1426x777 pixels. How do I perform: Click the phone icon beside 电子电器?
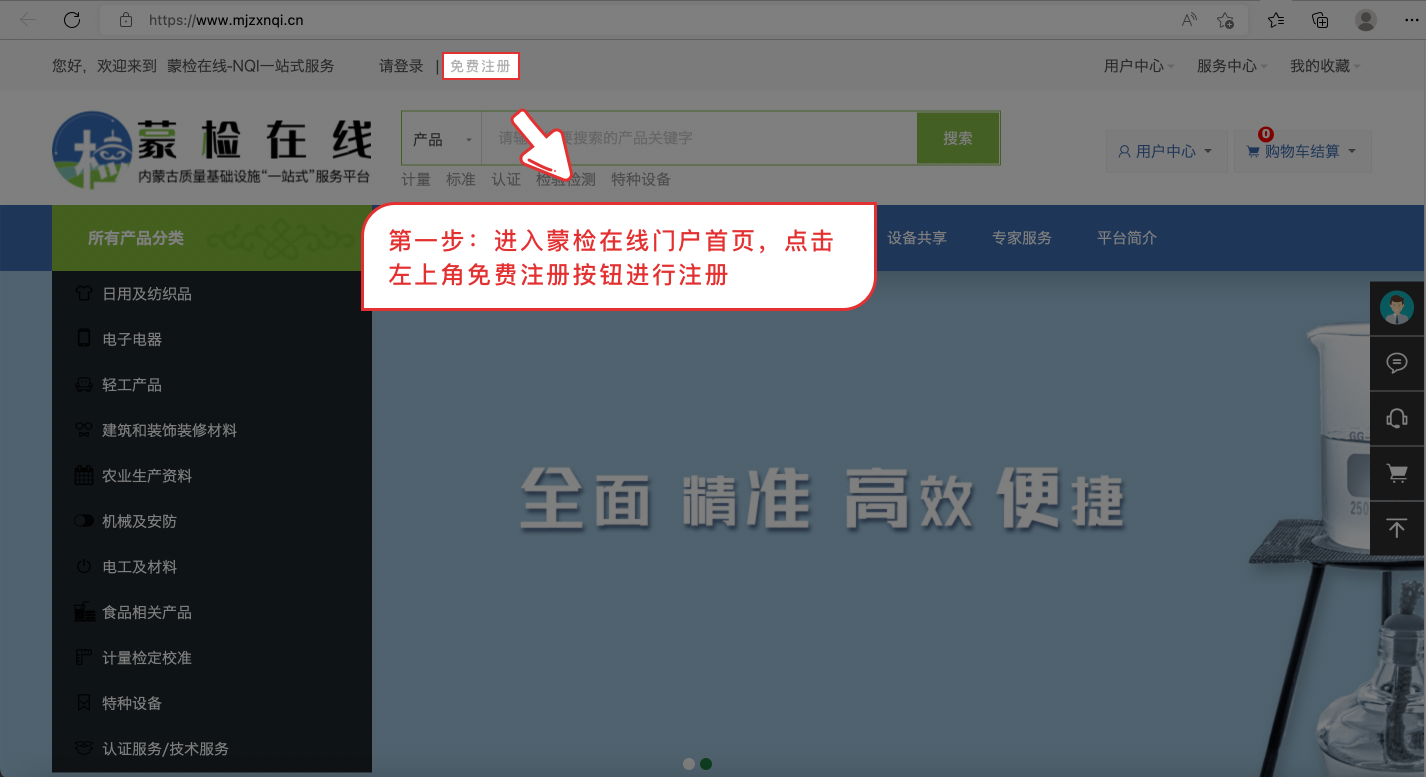(84, 339)
